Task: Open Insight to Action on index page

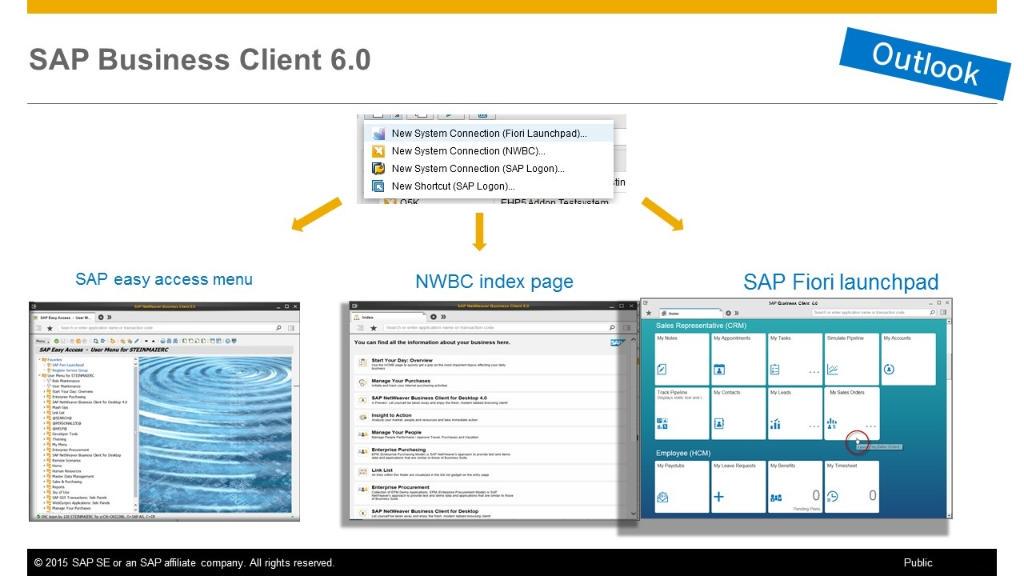Action: (391, 415)
